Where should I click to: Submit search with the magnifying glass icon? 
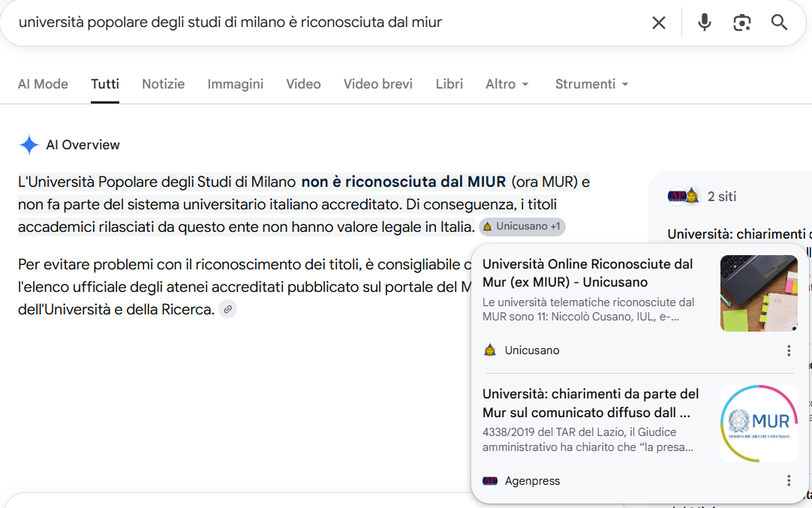[x=779, y=23]
